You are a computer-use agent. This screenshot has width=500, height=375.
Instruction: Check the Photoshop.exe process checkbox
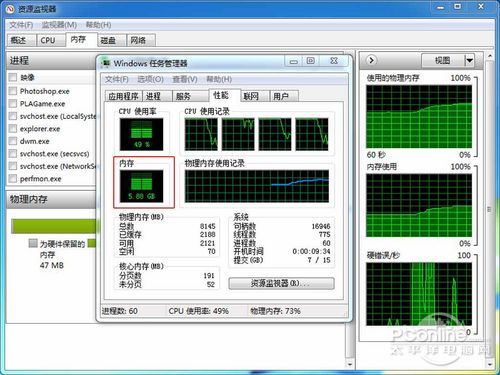13,91
